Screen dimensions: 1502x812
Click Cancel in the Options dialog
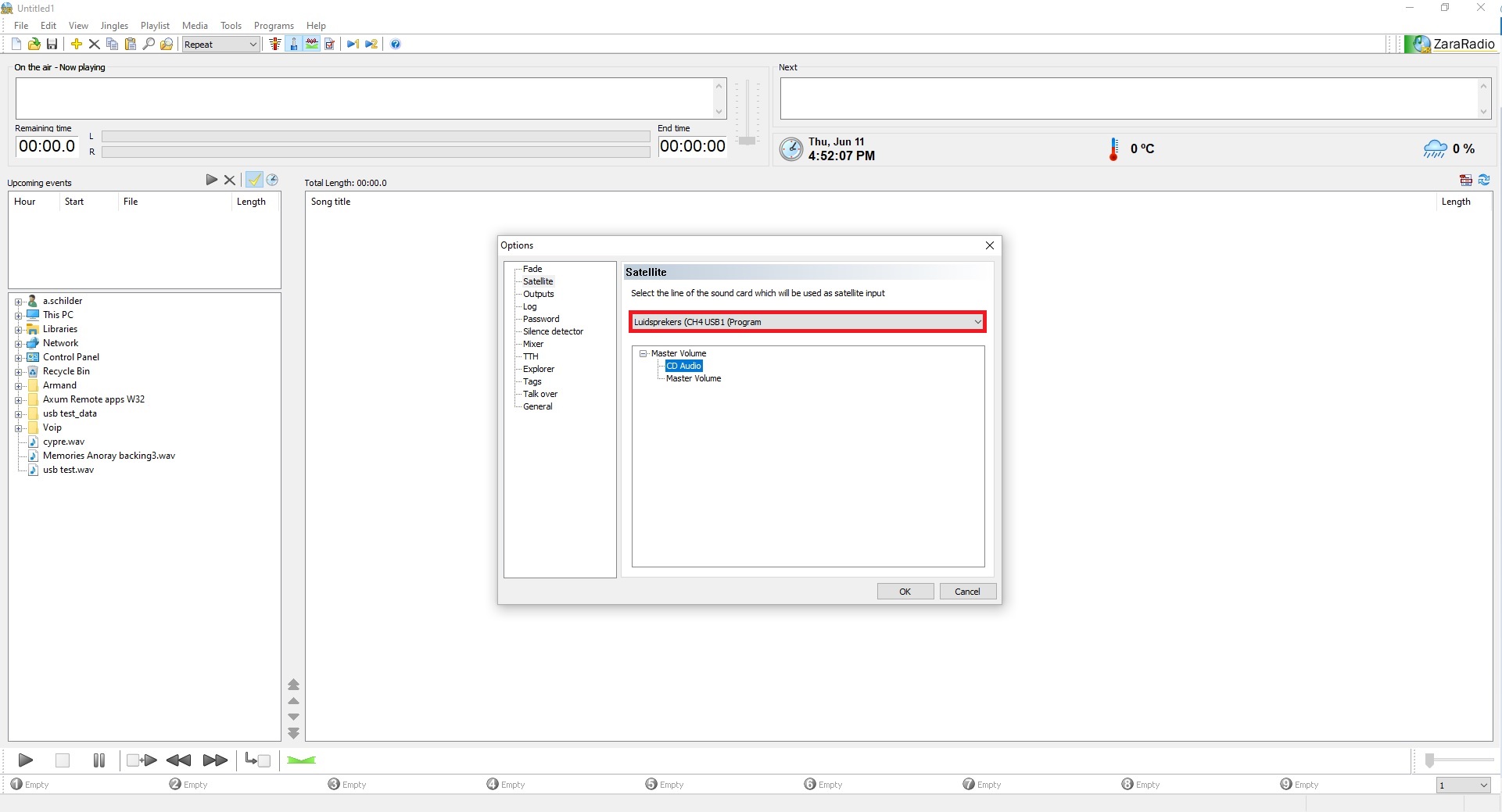[x=967, y=592]
